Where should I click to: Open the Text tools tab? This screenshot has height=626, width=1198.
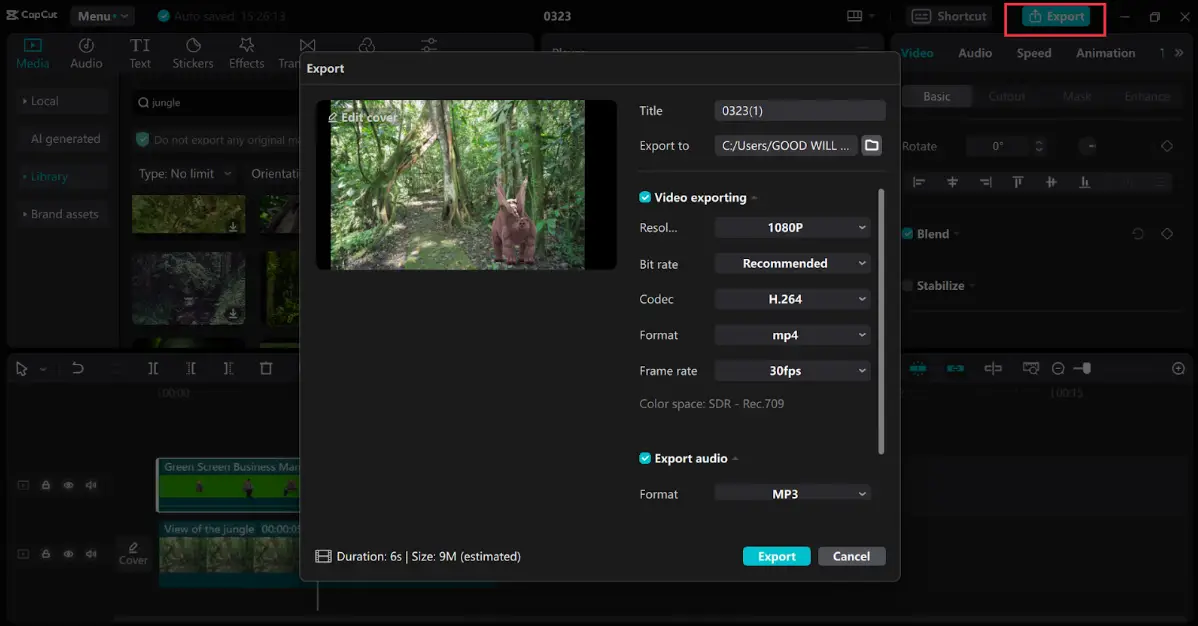coord(140,54)
